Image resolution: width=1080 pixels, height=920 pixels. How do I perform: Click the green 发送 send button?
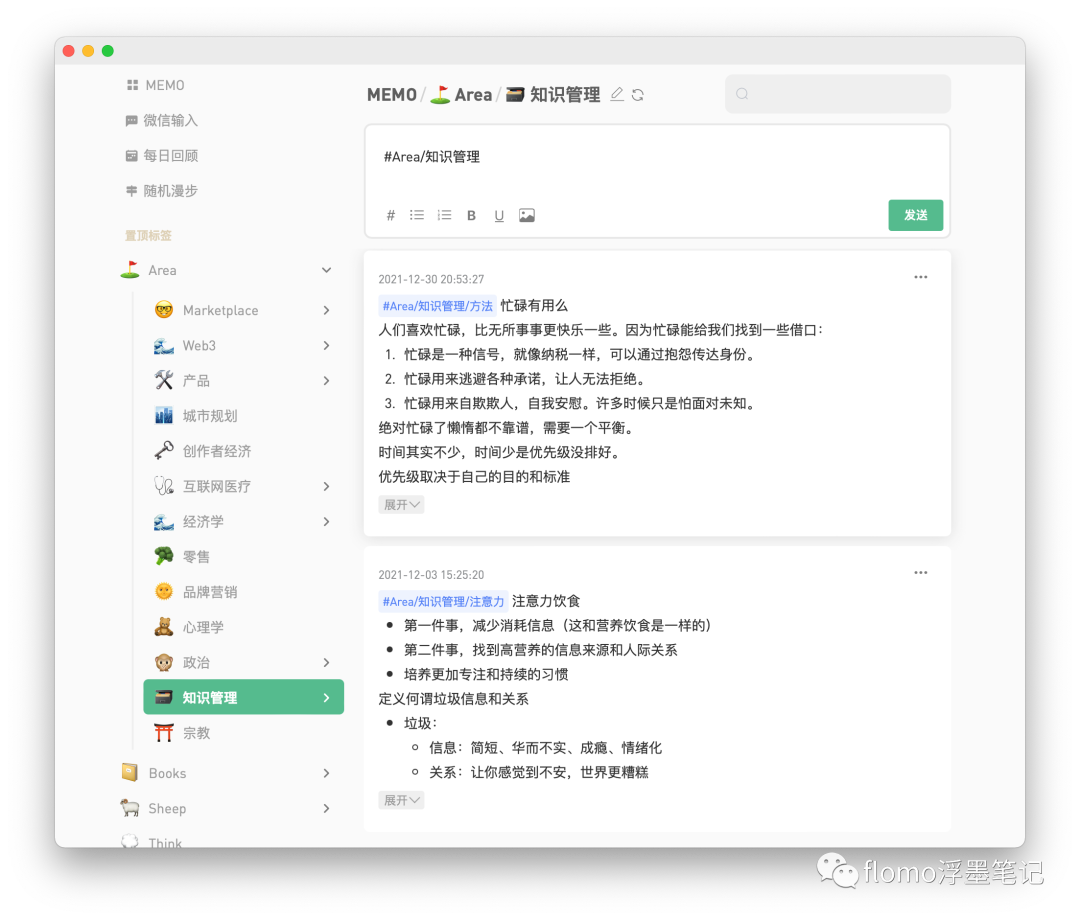pyautogui.click(x=915, y=215)
